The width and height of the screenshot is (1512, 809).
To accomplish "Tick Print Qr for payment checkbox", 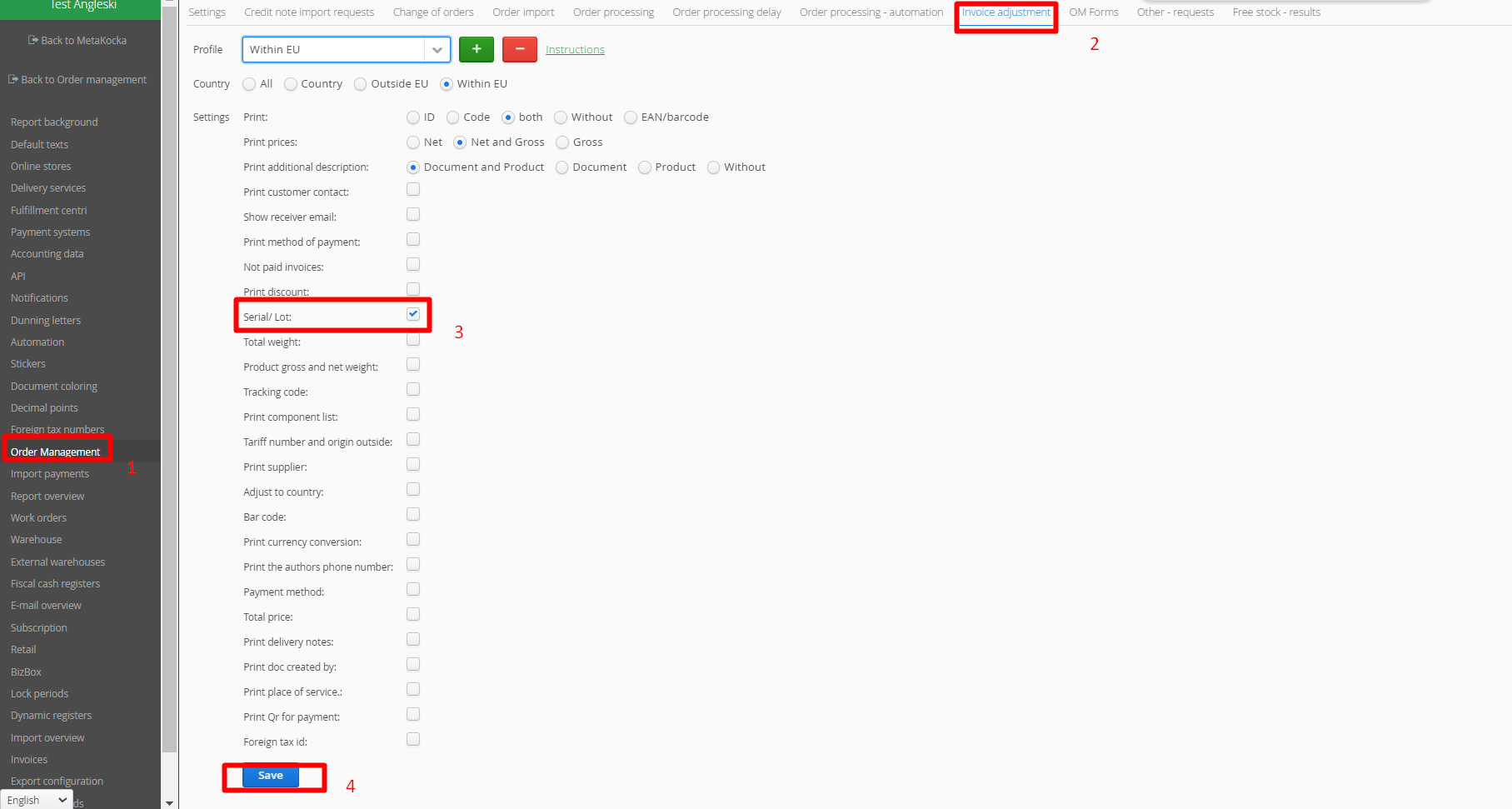I will (413, 715).
